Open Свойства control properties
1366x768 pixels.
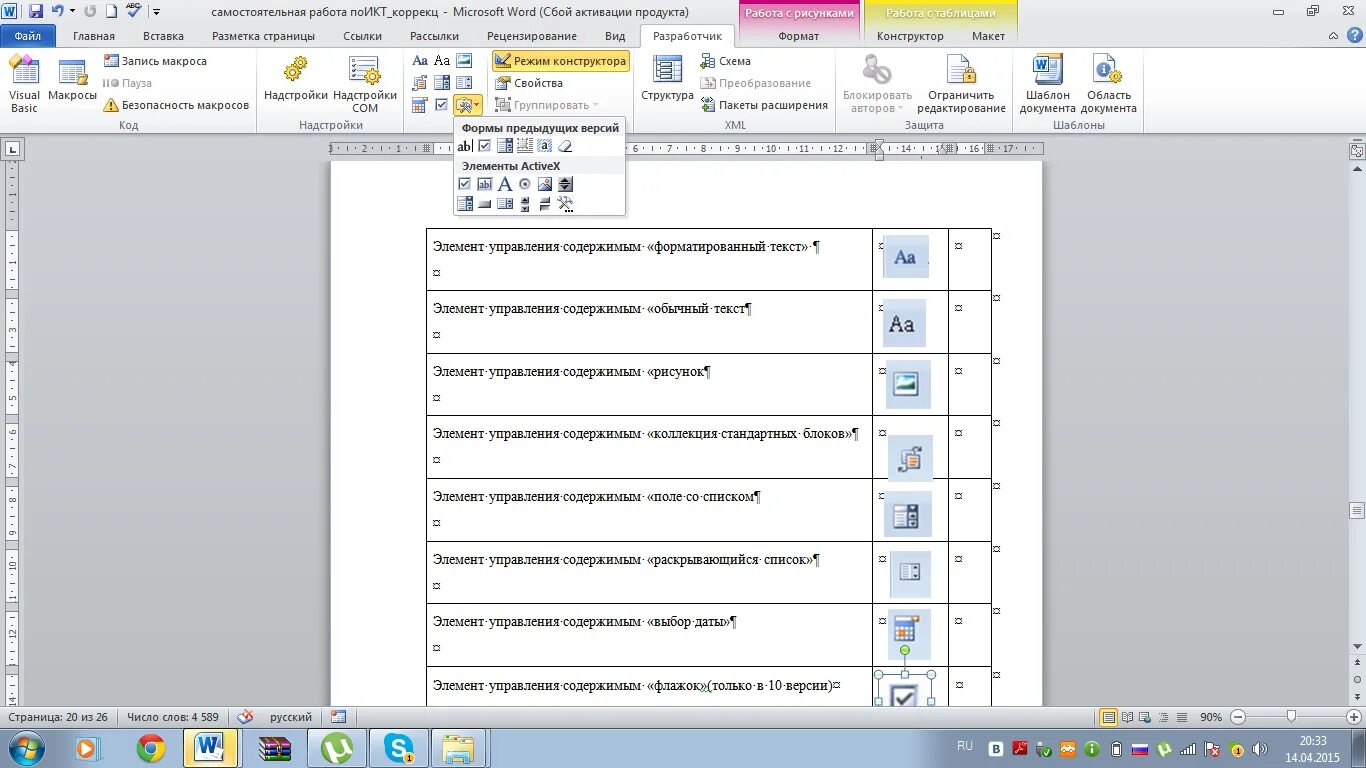point(529,83)
